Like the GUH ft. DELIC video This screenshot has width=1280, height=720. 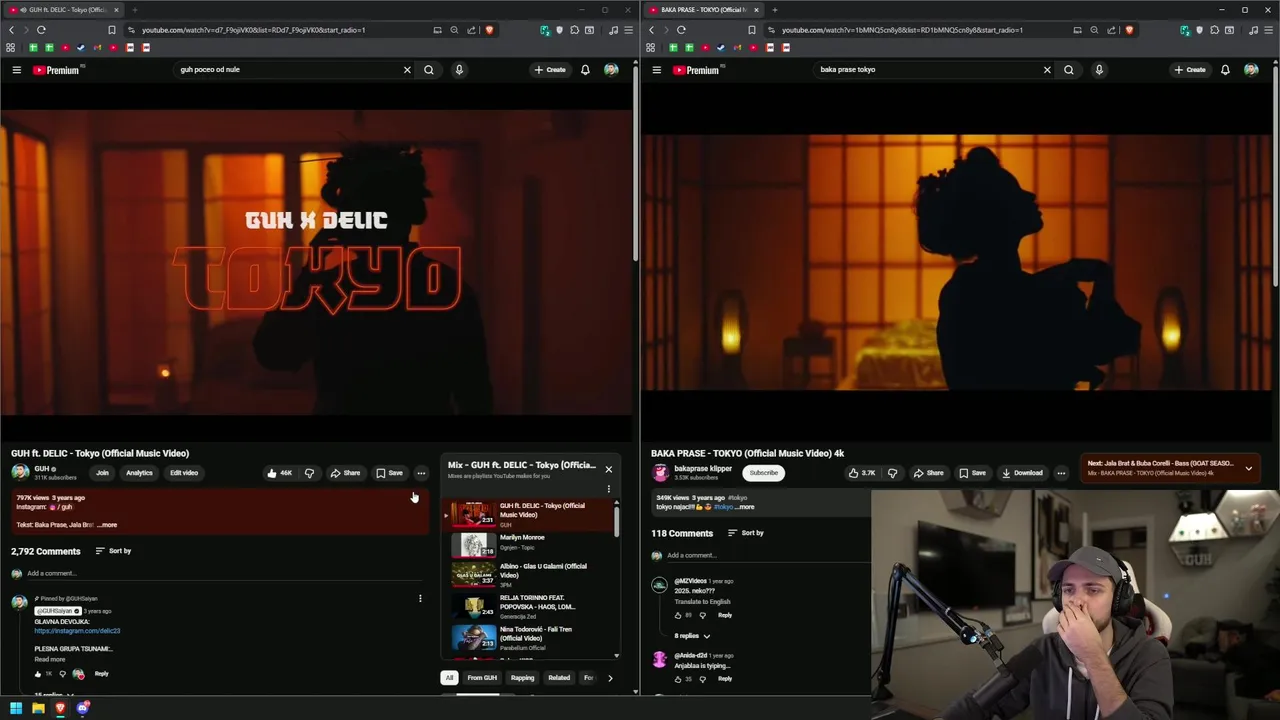279,473
